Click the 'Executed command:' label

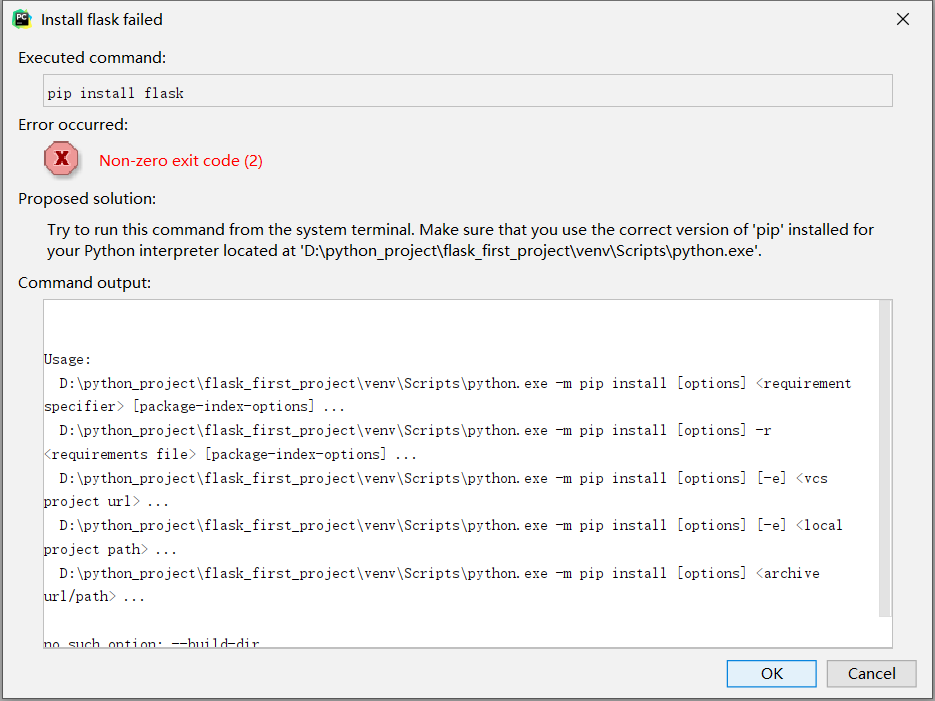[x=92, y=58]
